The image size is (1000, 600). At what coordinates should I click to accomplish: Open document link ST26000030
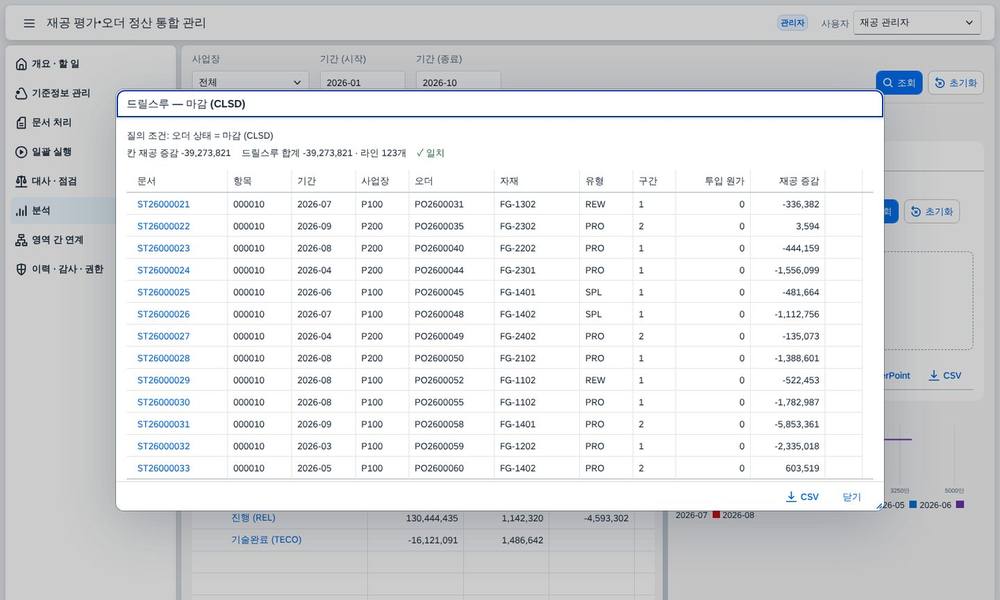163,402
